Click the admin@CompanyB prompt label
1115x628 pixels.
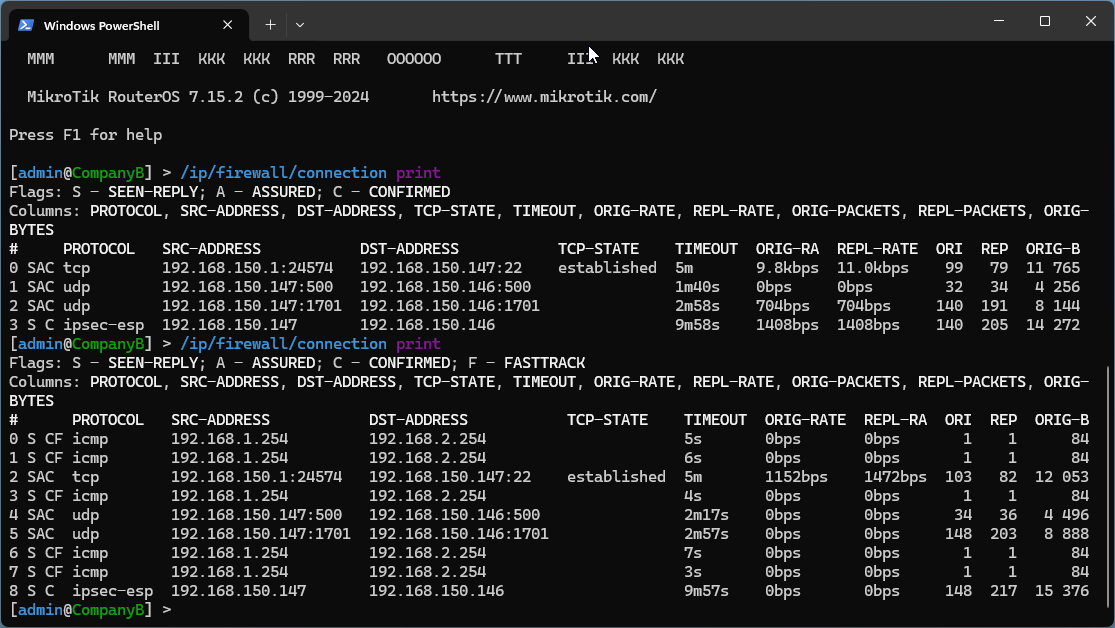pos(79,172)
